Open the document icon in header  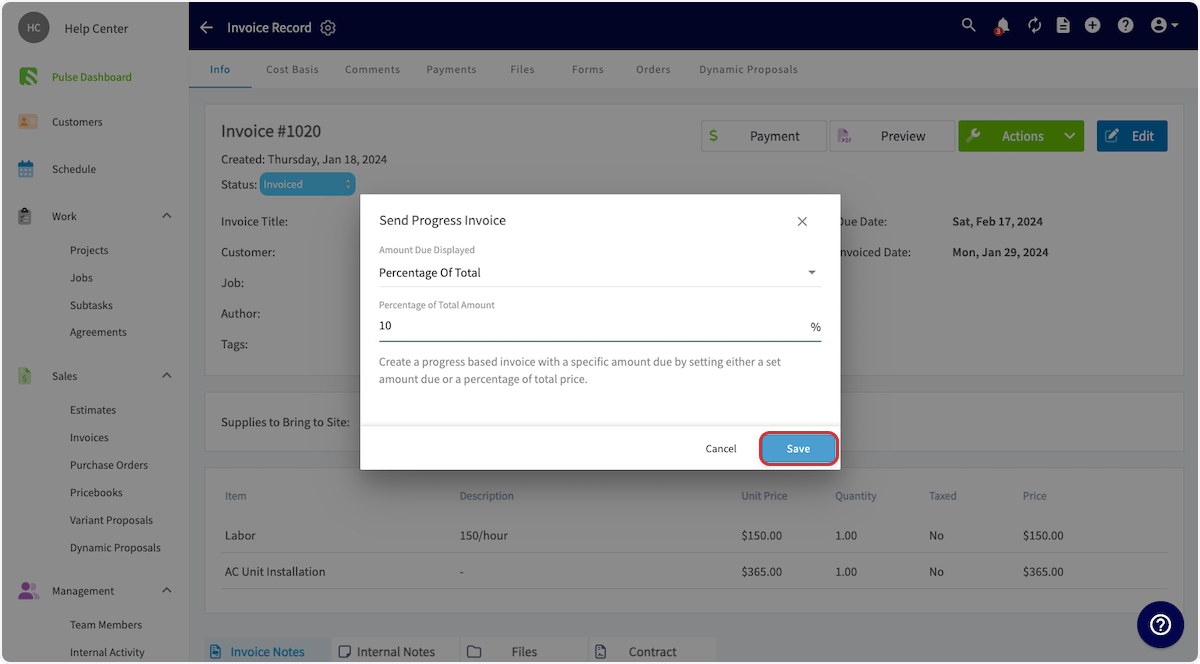coord(1063,26)
